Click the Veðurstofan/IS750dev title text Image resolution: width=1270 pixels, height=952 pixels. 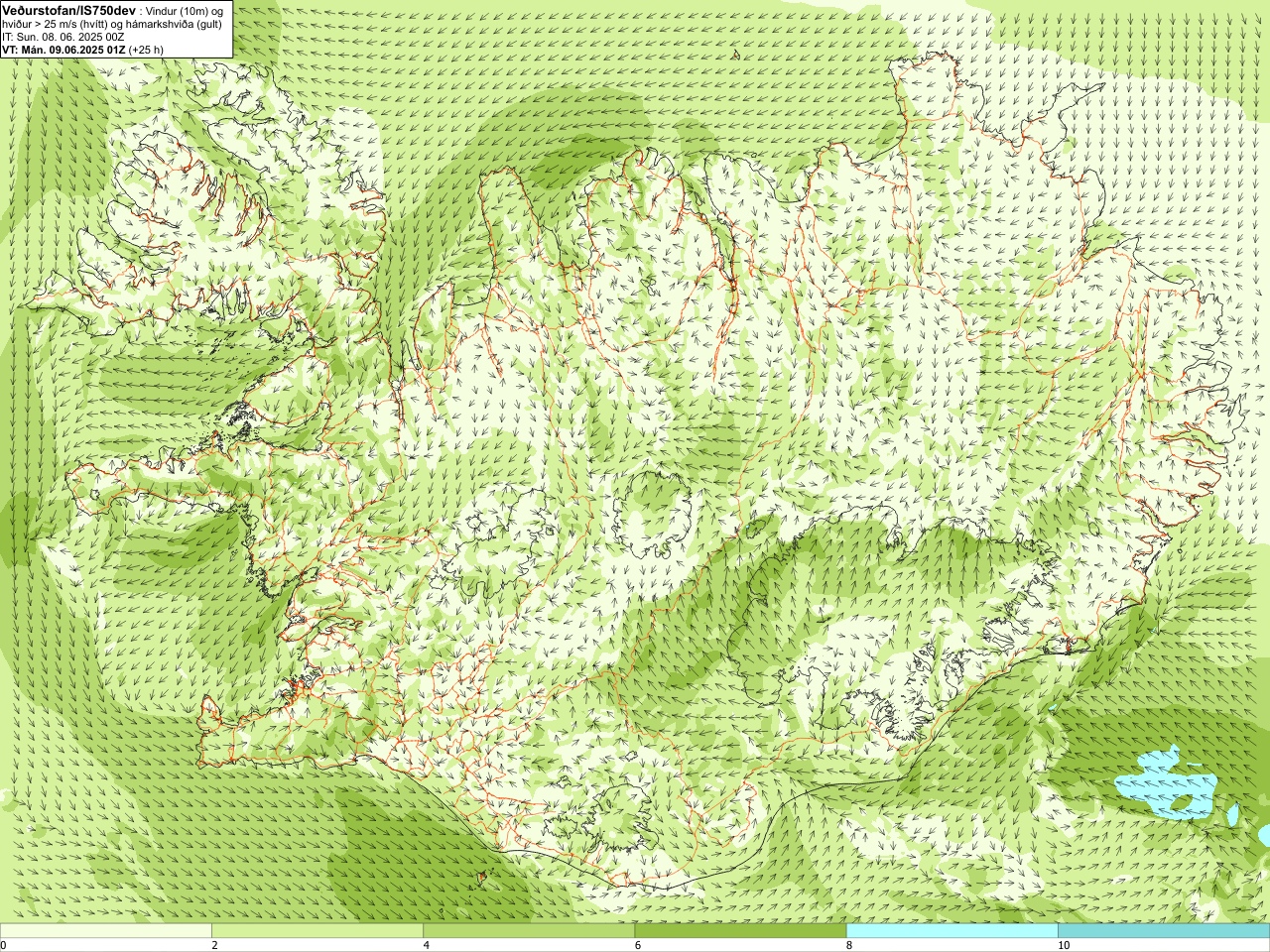click(68, 9)
